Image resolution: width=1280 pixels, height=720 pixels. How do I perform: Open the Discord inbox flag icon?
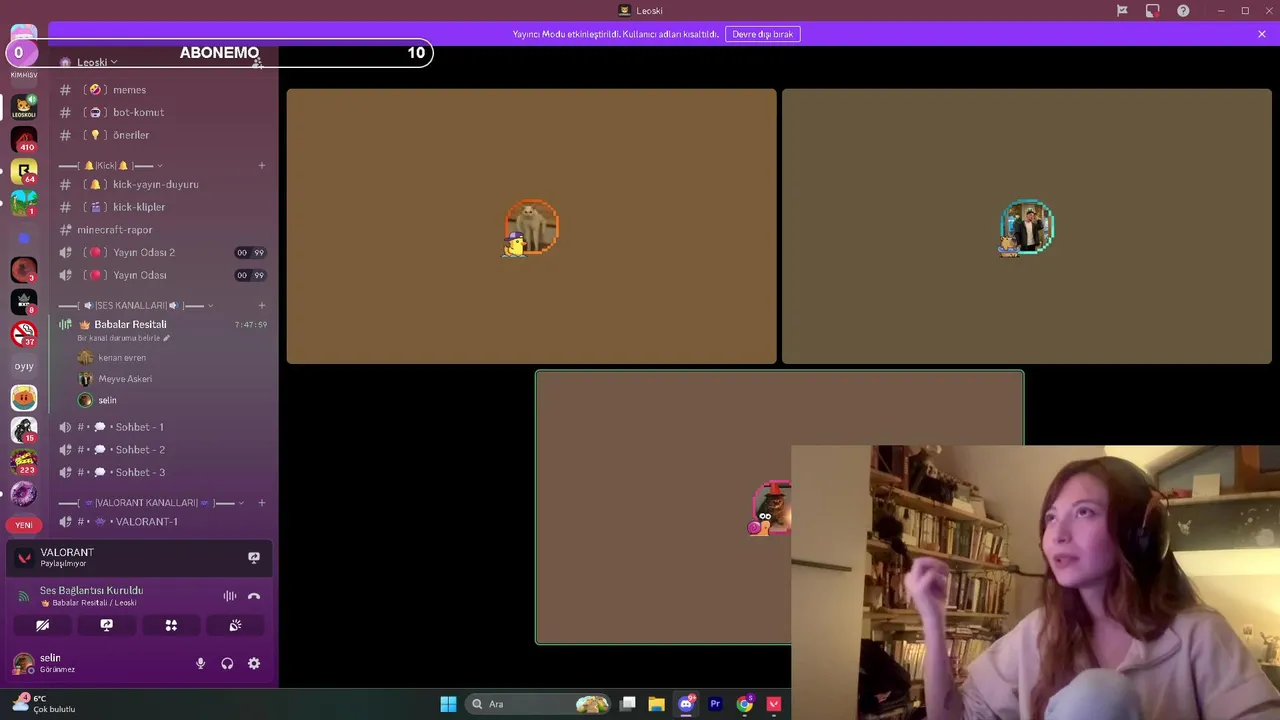[x=1122, y=11]
